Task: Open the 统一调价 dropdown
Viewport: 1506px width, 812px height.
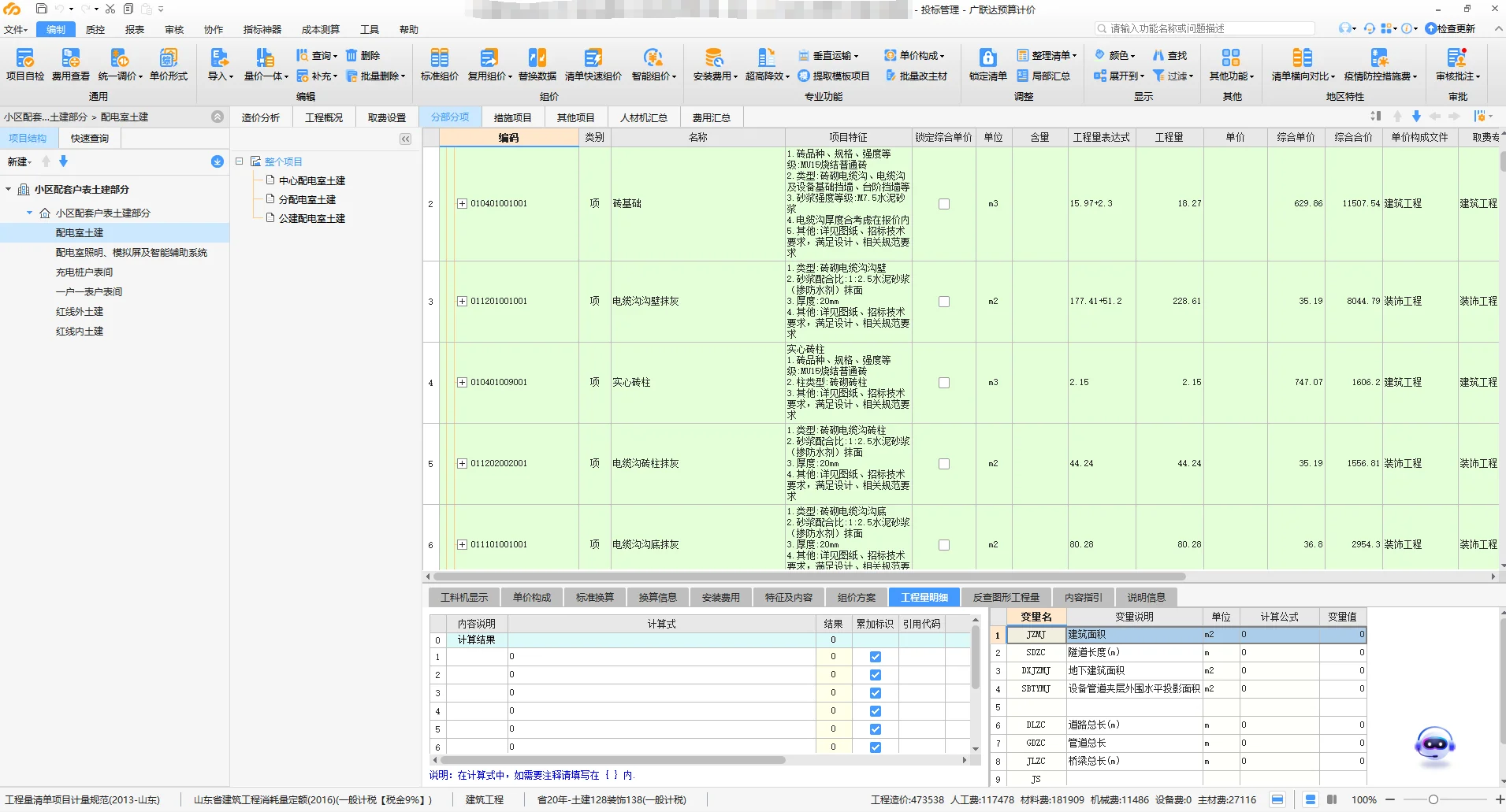Action: click(x=121, y=64)
